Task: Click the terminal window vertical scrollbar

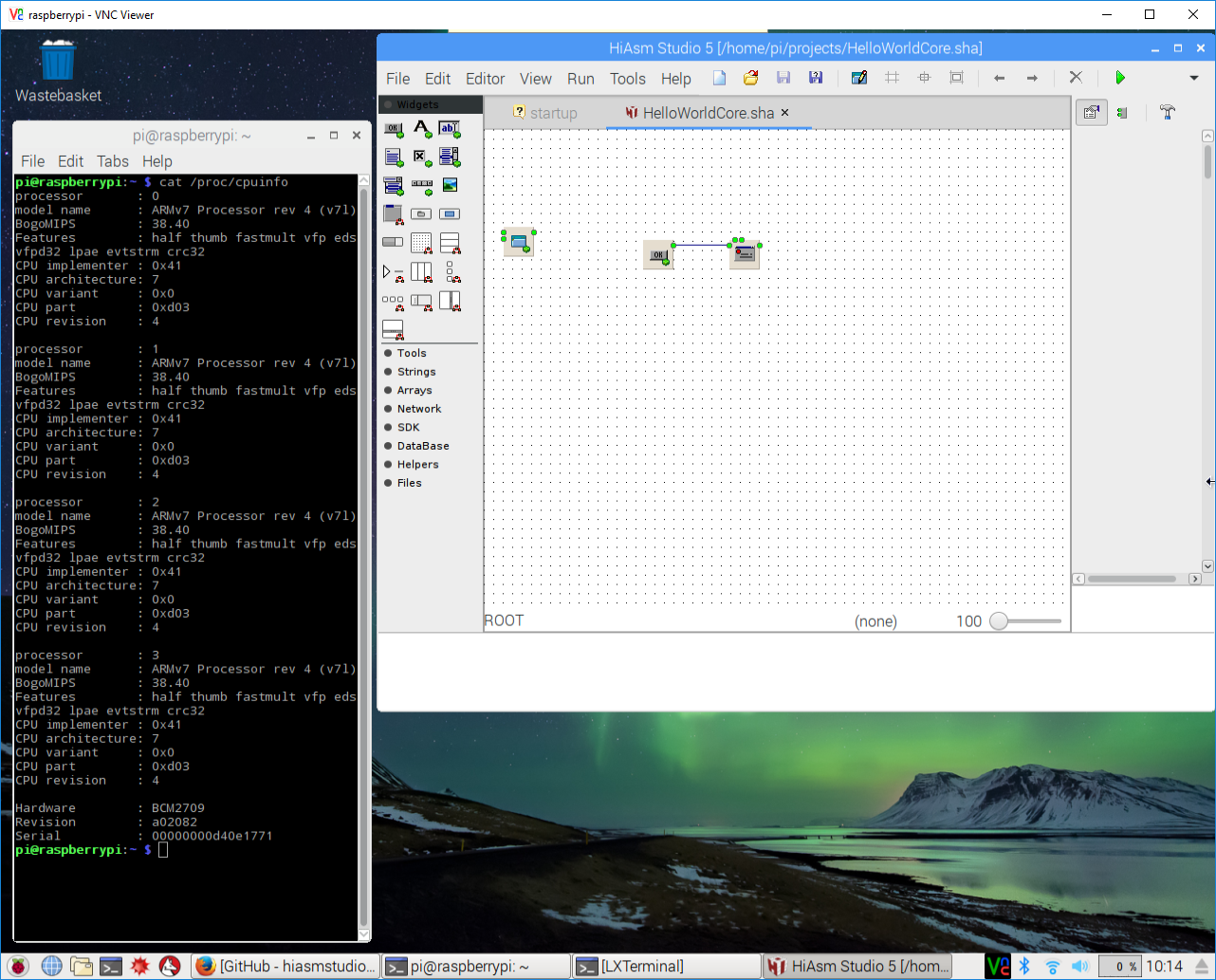Action: pyautogui.click(x=363, y=558)
